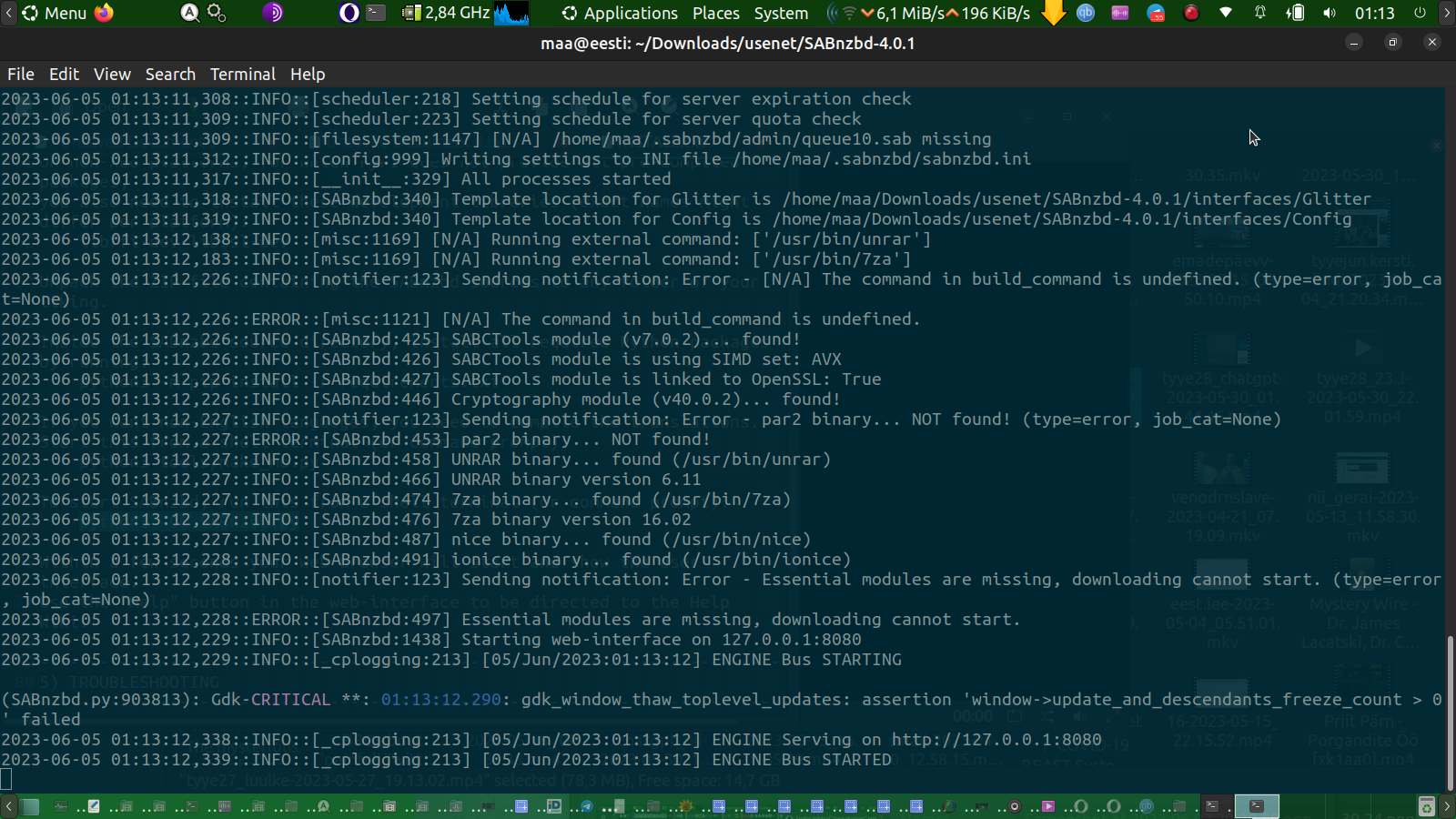Maximize the terminal window
The width and height of the screenshot is (1456, 819).
(1392, 42)
